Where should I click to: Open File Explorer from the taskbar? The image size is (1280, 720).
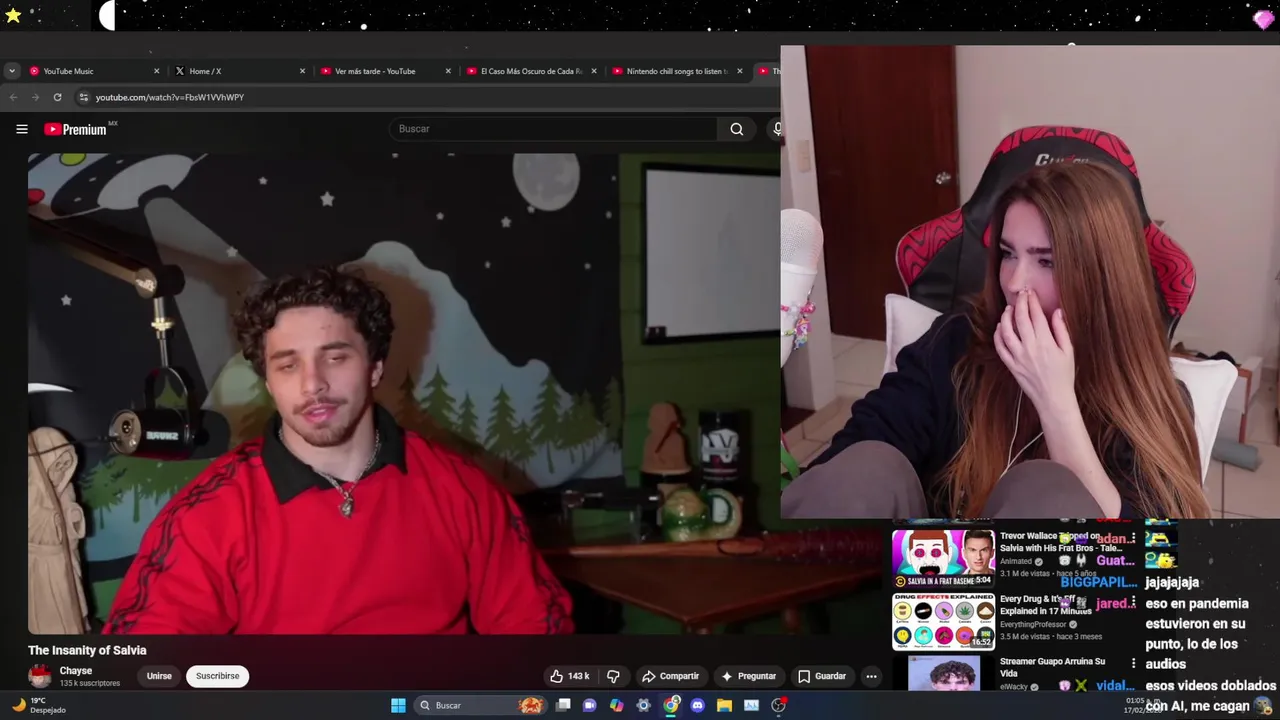point(724,705)
